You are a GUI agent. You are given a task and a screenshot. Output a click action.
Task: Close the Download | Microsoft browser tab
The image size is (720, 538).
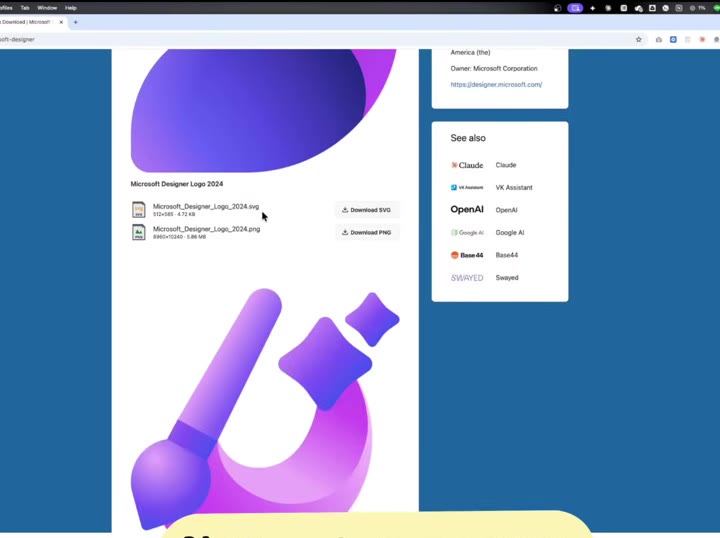61,22
